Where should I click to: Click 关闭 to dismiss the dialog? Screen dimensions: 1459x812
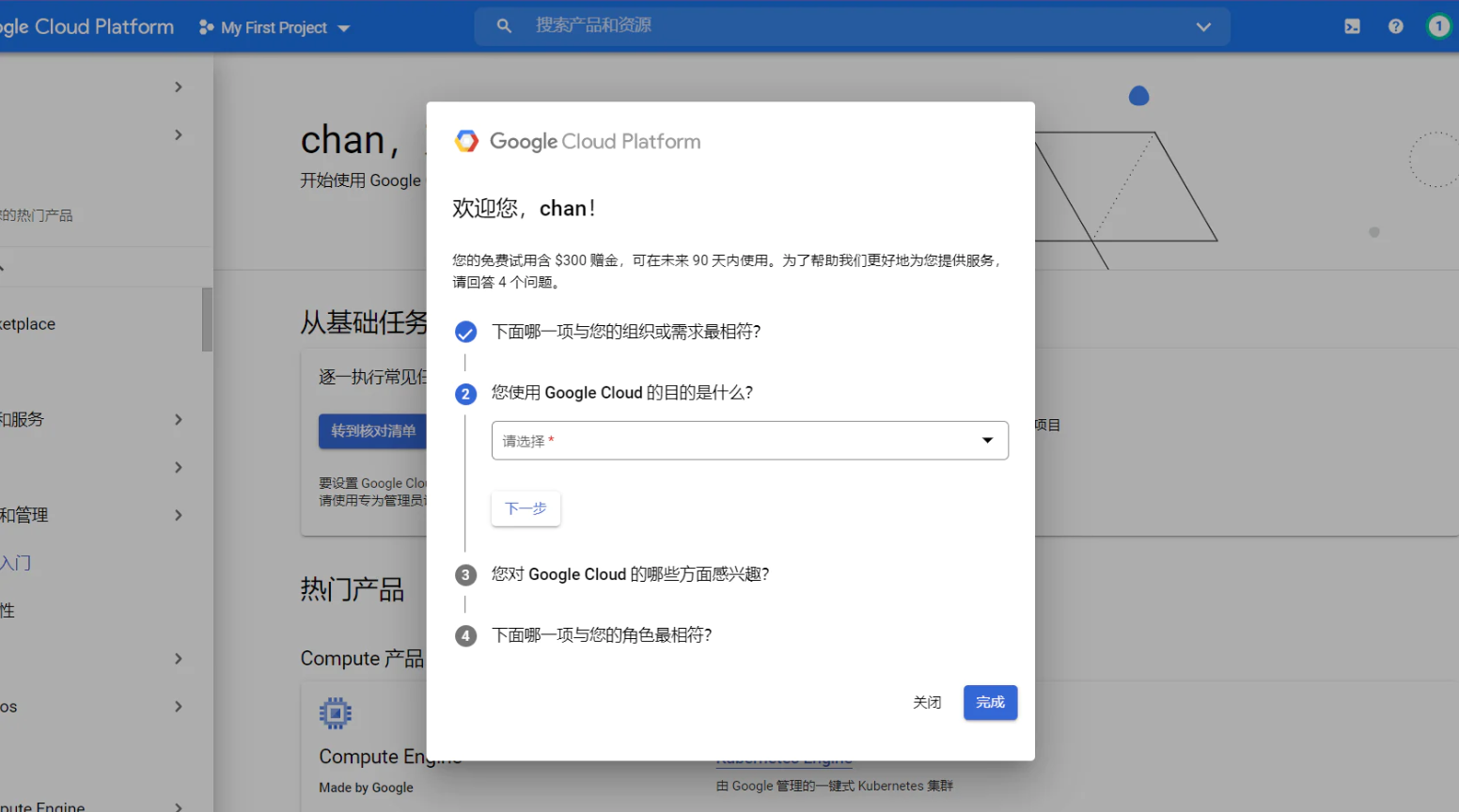click(x=927, y=703)
